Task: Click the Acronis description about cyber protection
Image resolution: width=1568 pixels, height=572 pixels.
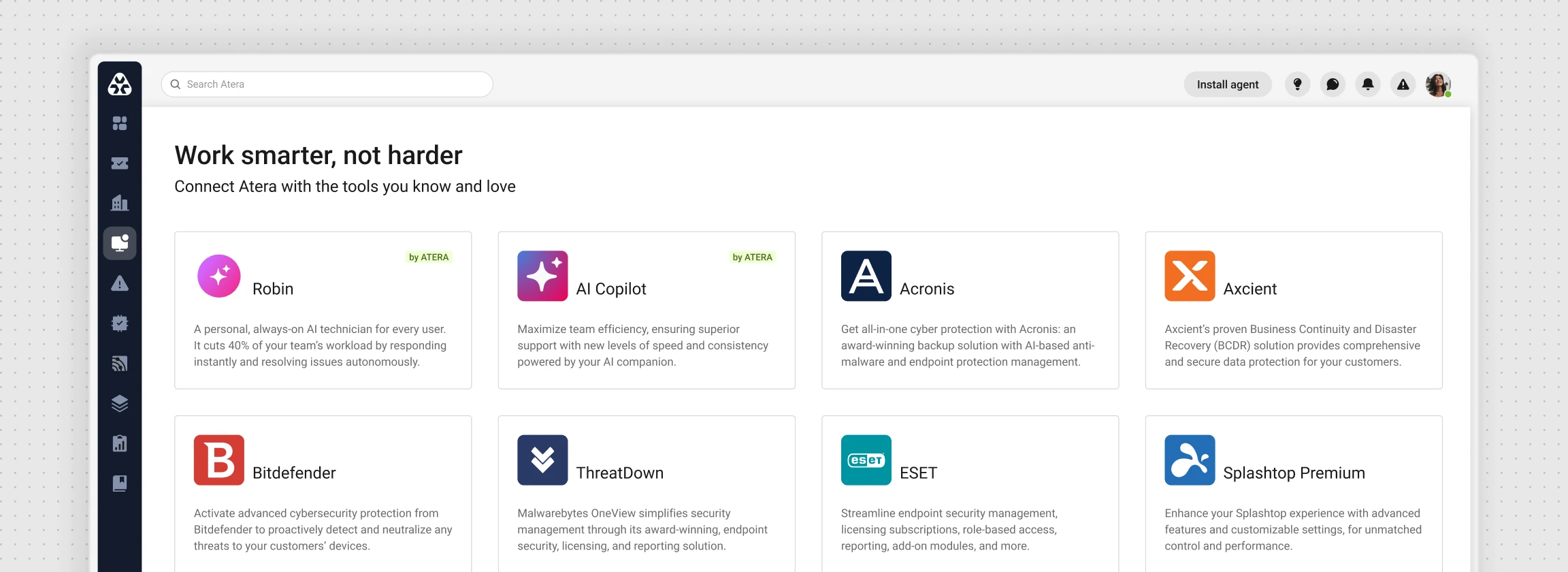Action: click(x=968, y=345)
